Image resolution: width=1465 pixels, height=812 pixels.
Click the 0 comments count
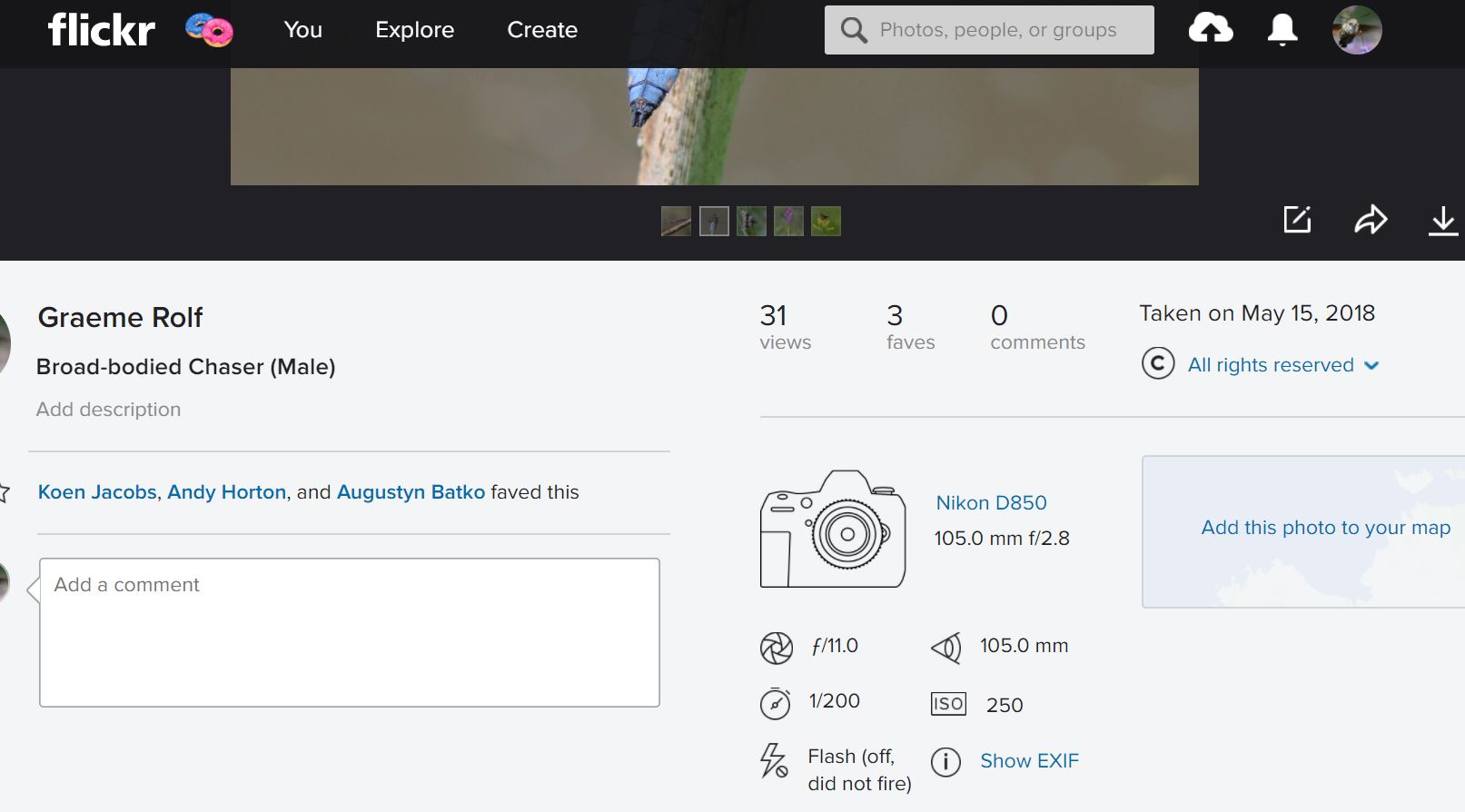(x=1037, y=327)
